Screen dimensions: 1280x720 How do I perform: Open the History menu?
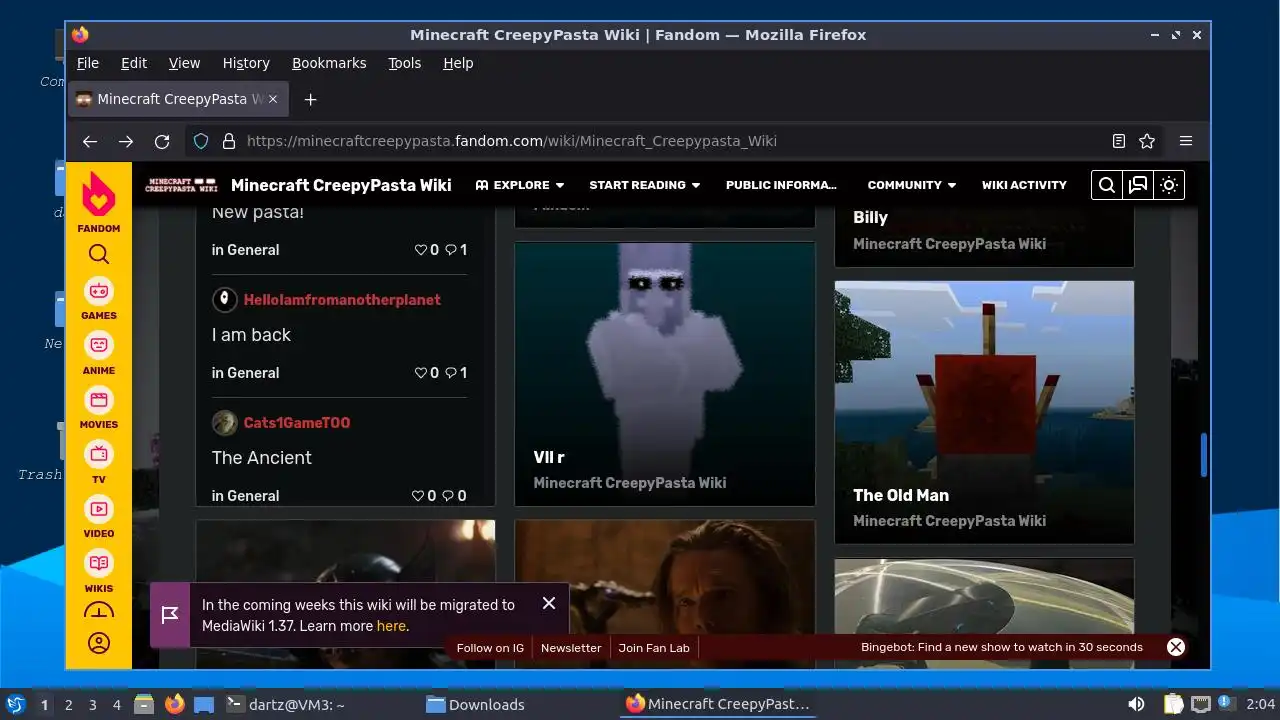(x=246, y=63)
